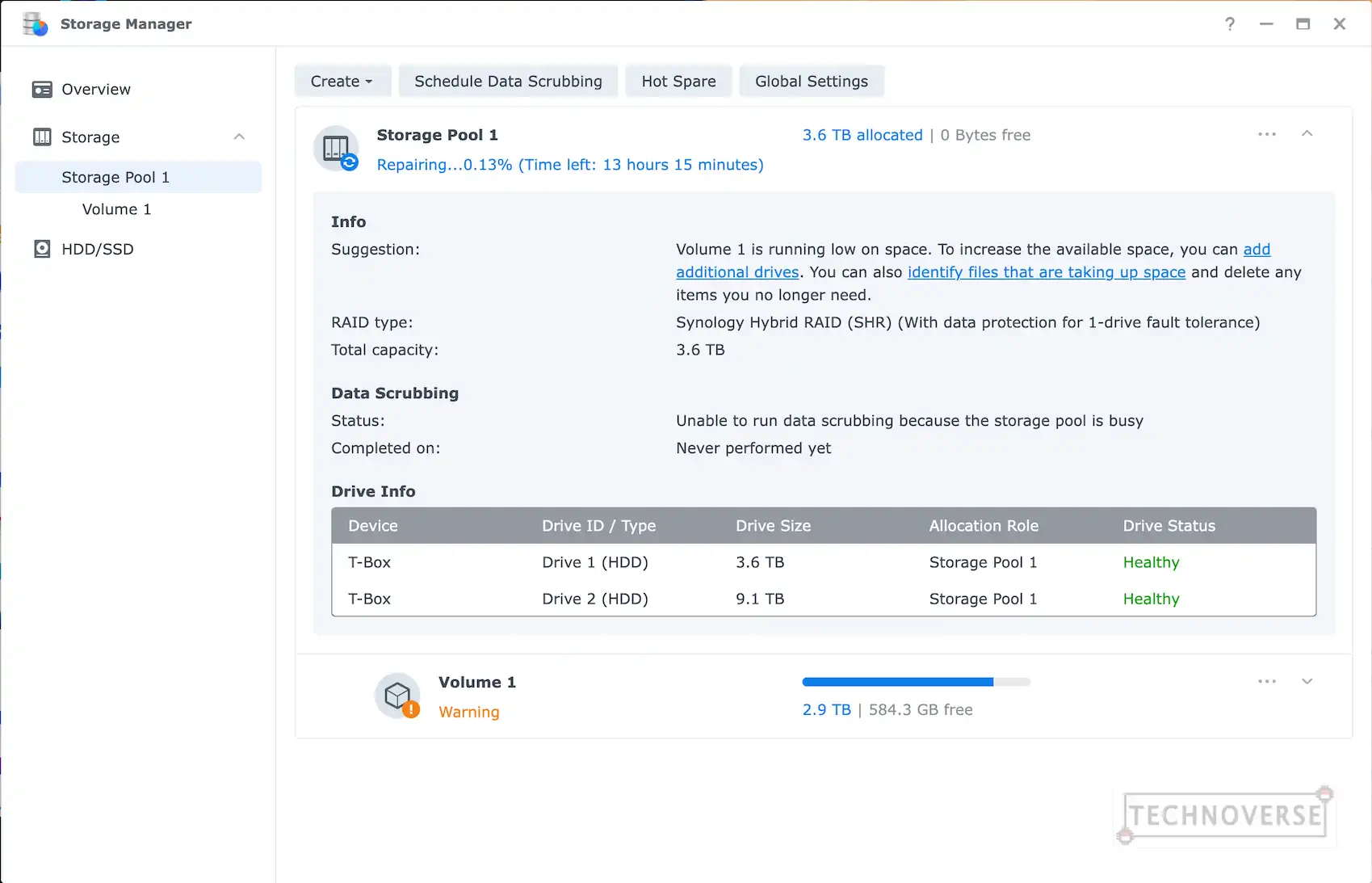
Task: Open the Create dropdown menu
Action: [342, 82]
